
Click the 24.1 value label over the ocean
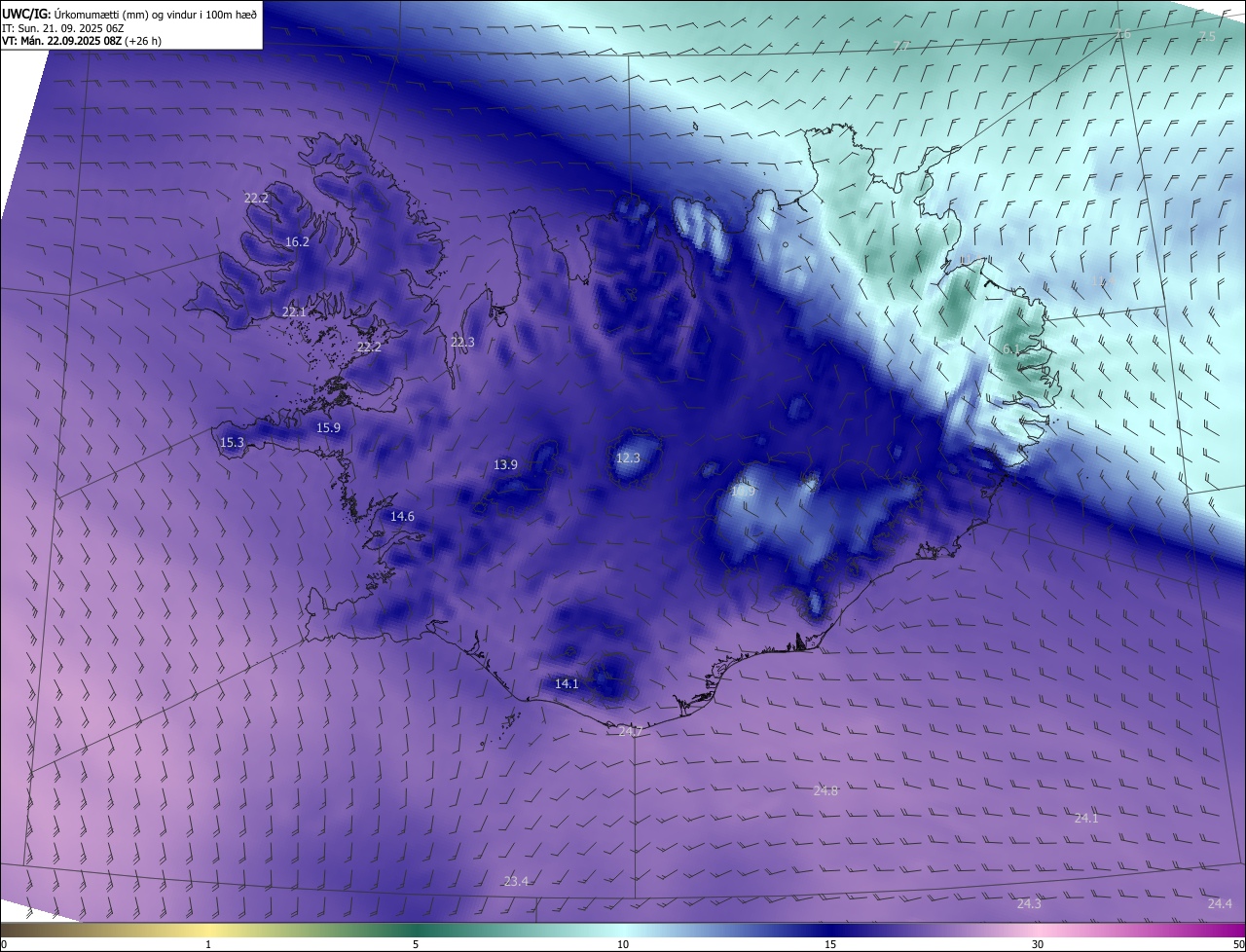coord(1086,818)
